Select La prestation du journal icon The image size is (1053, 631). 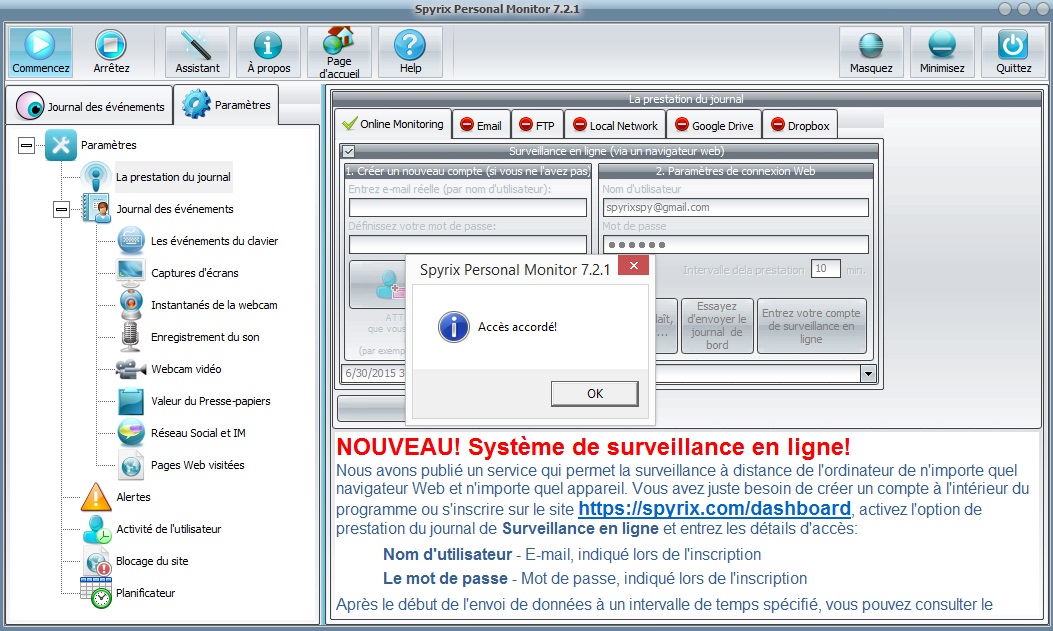coord(96,177)
